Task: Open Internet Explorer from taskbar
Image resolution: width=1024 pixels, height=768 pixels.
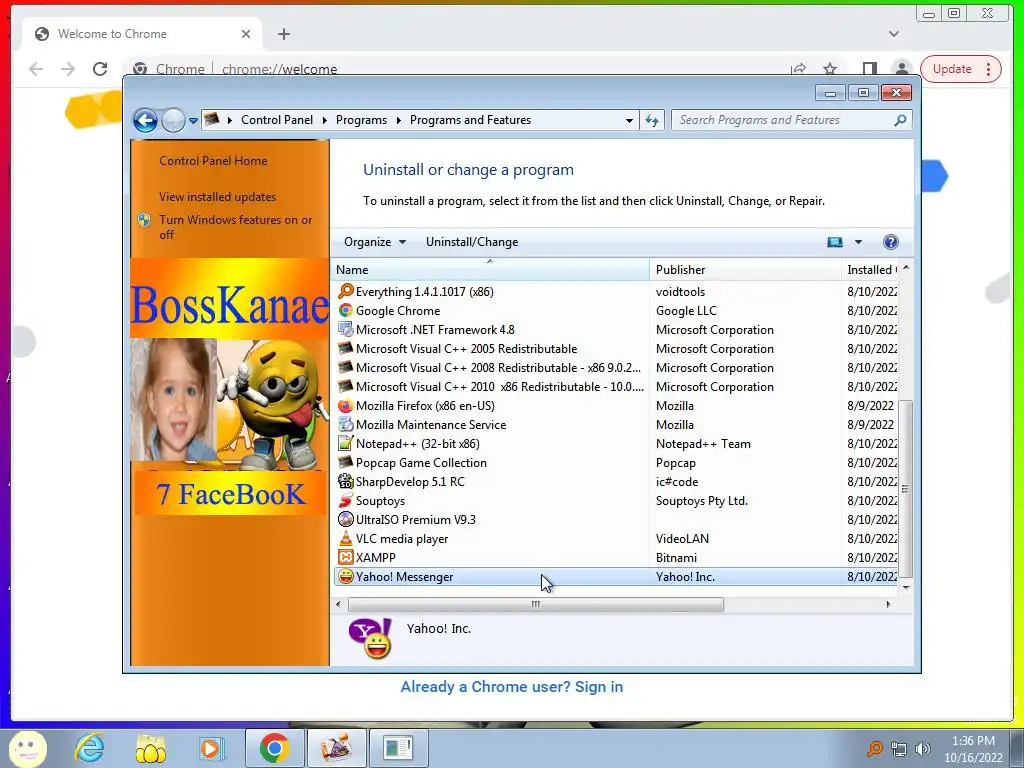Action: pos(89,748)
